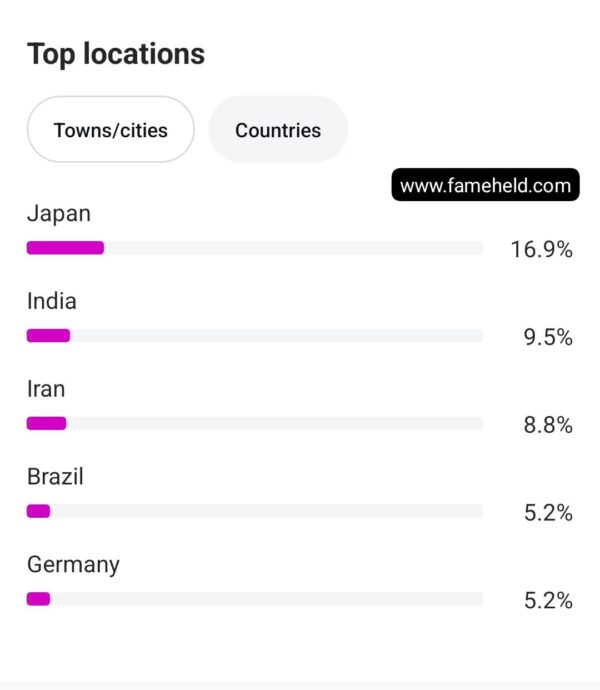Click the gray track of Japan's bar
The width and height of the screenshot is (600, 690).
click(x=294, y=248)
